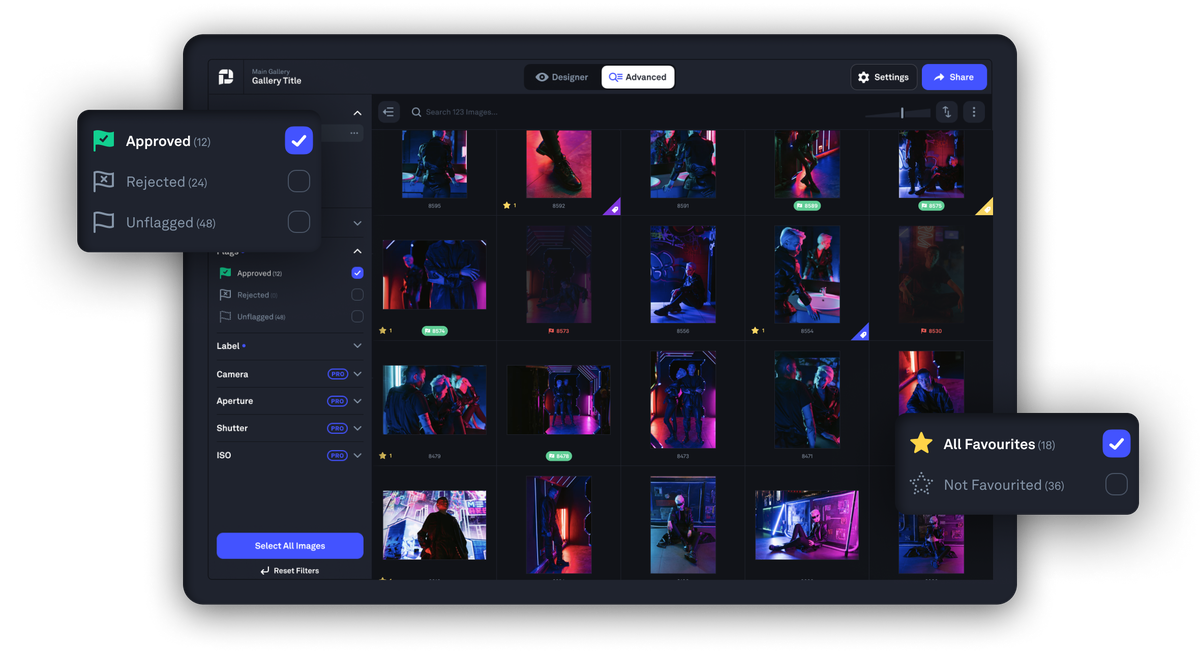1200x651 pixels.
Task: Click the Share button
Action: [x=954, y=77]
